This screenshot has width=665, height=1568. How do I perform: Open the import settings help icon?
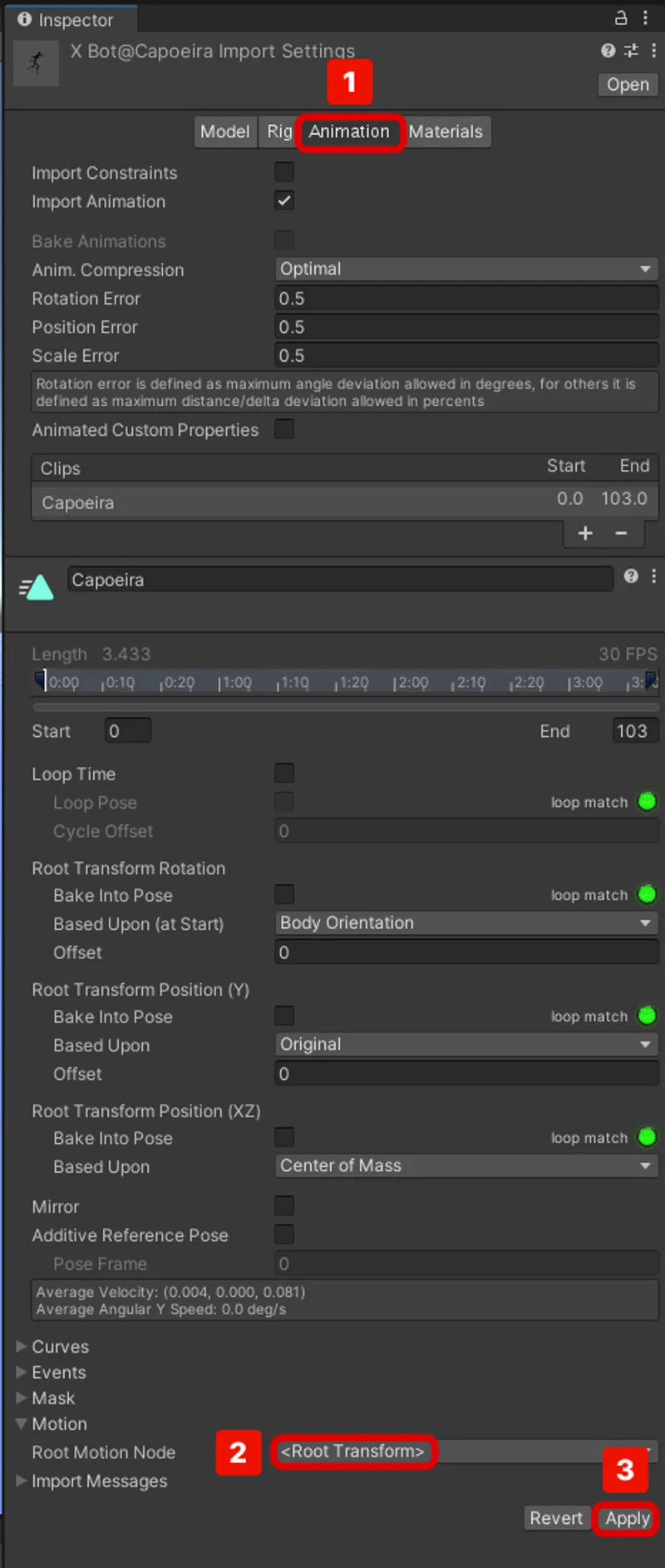(606, 51)
